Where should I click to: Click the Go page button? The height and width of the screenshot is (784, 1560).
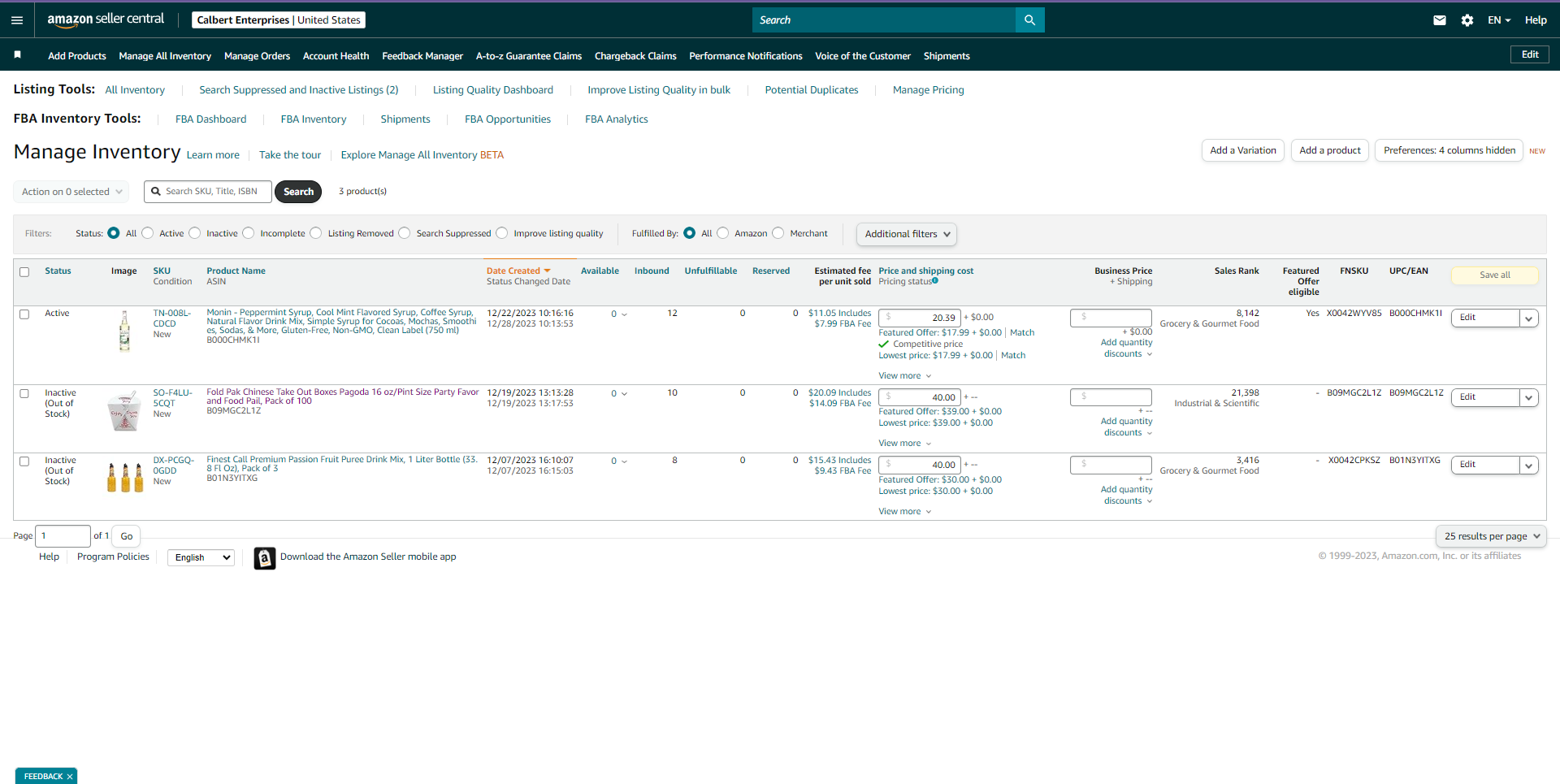(x=127, y=536)
